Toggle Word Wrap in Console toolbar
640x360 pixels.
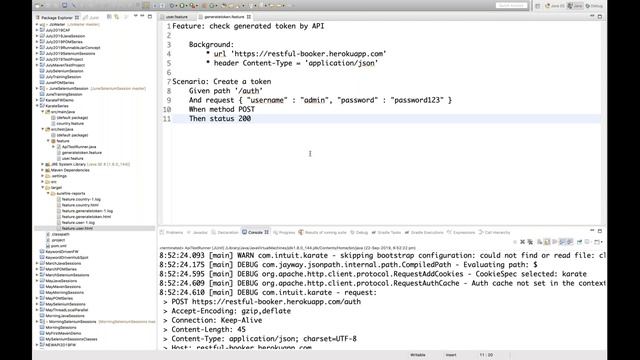555,242
